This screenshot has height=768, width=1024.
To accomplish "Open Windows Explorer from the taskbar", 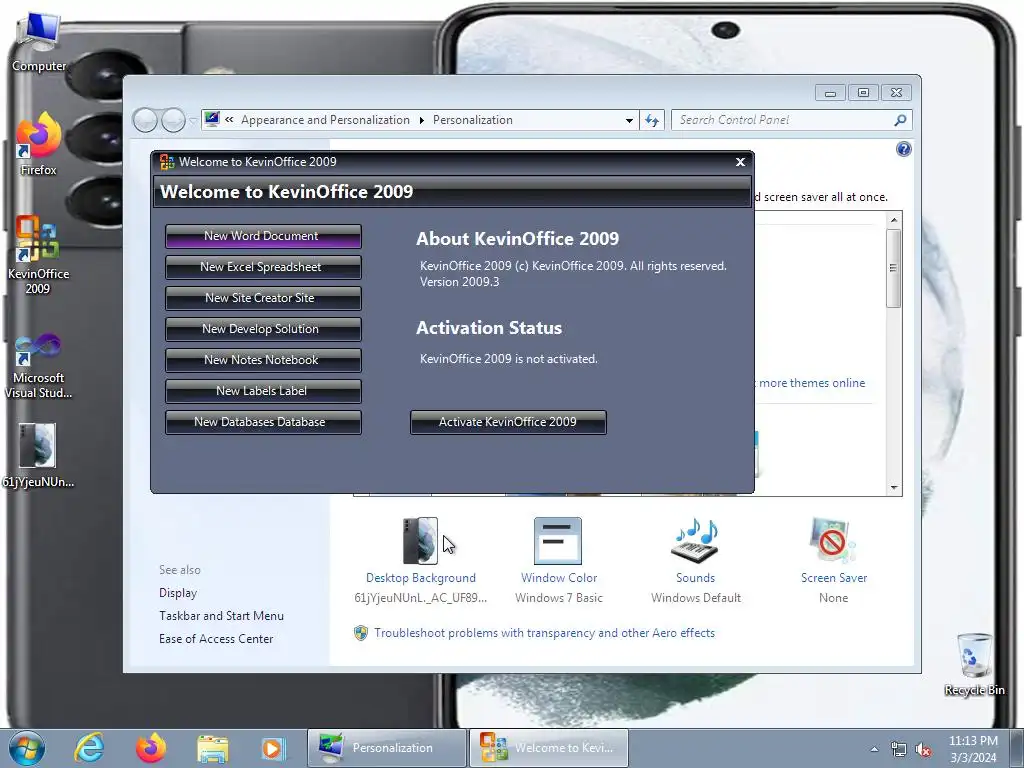I will (213, 748).
